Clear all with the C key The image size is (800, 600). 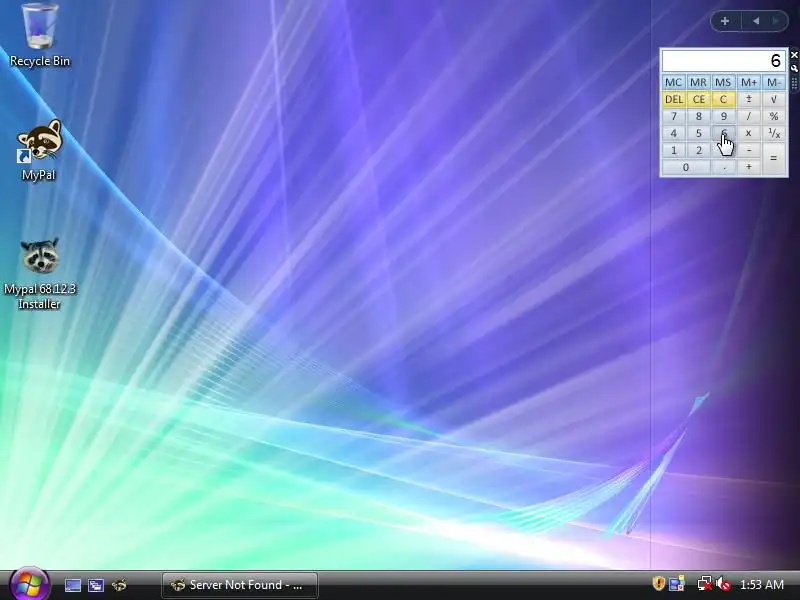pos(723,99)
